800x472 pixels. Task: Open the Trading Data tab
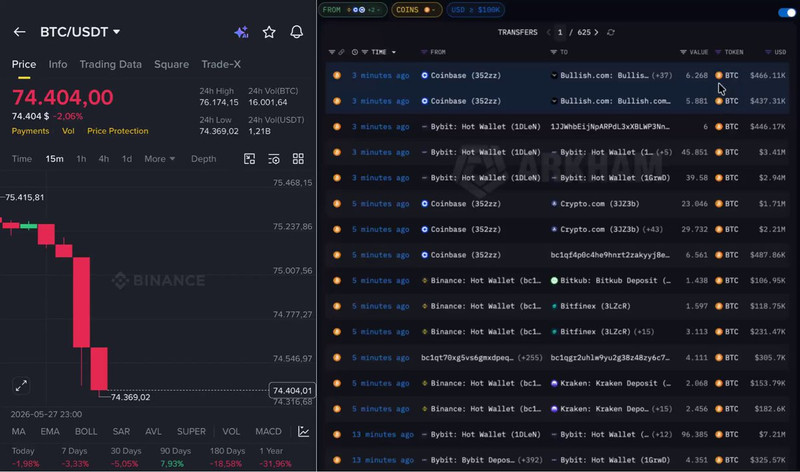[111, 64]
